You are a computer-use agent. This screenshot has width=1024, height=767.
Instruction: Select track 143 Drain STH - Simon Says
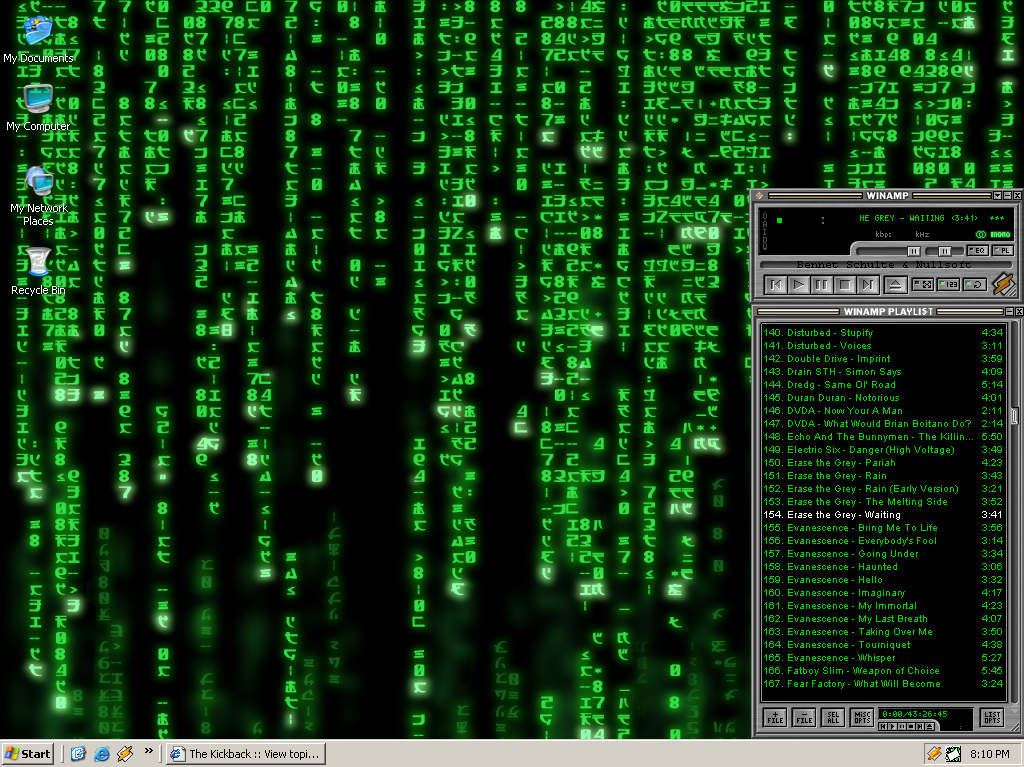(883, 372)
